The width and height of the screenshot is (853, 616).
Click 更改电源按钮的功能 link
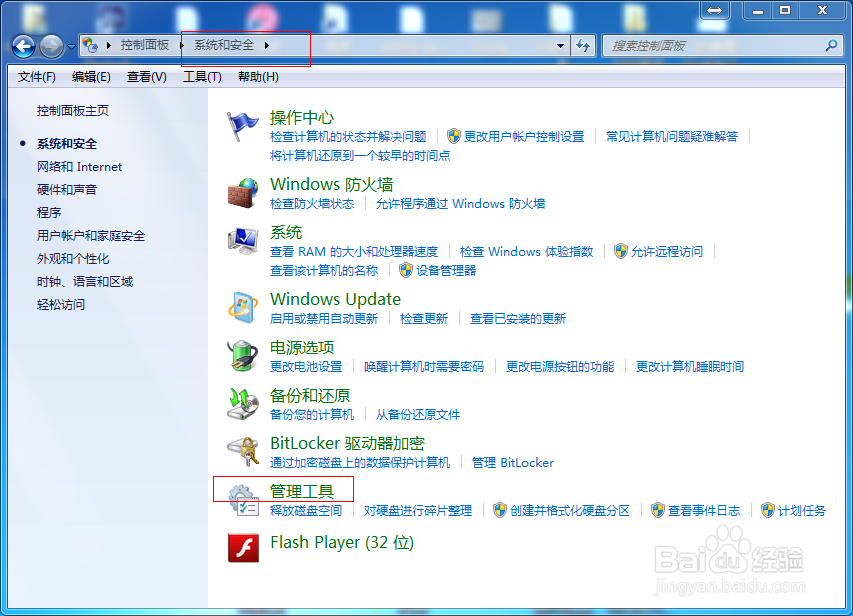[560, 366]
